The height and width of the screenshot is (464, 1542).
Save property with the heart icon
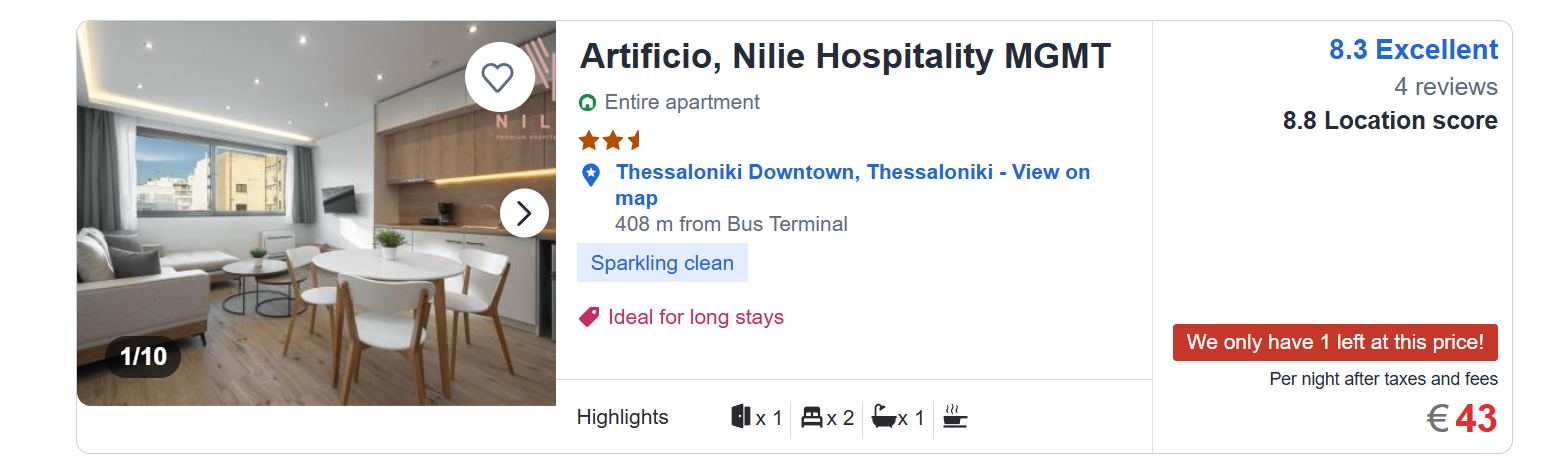[498, 77]
